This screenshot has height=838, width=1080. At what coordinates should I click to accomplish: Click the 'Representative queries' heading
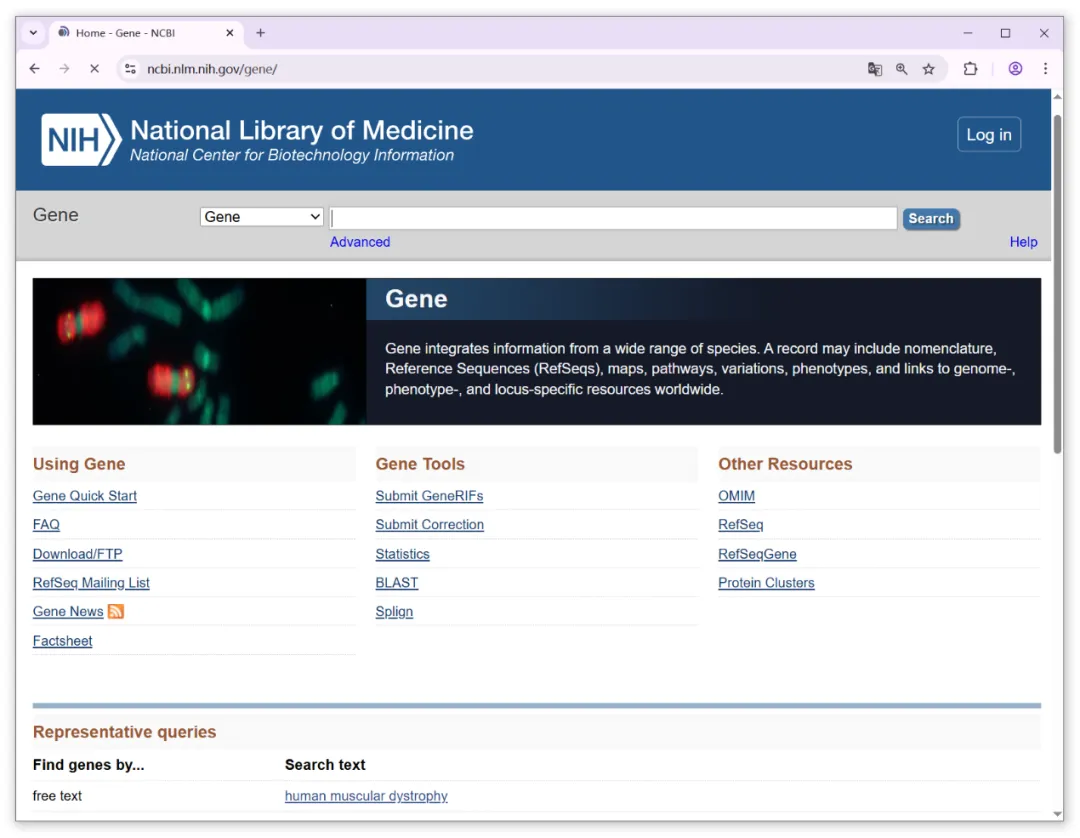point(124,732)
